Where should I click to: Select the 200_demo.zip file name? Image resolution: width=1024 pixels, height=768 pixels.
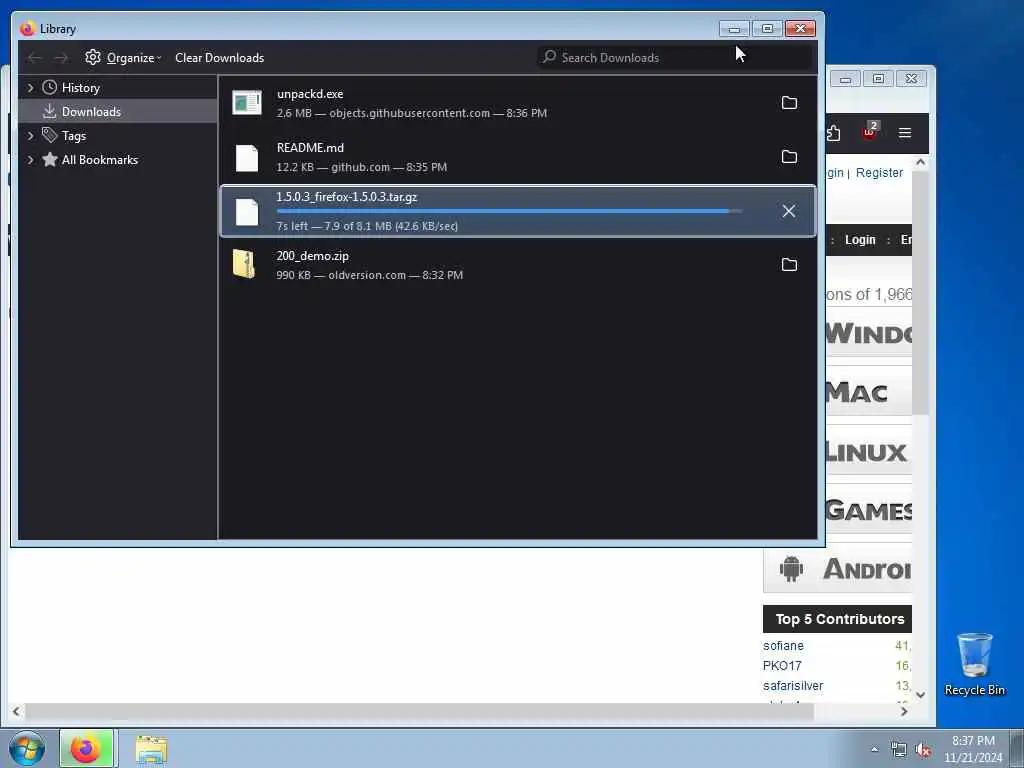click(x=312, y=256)
